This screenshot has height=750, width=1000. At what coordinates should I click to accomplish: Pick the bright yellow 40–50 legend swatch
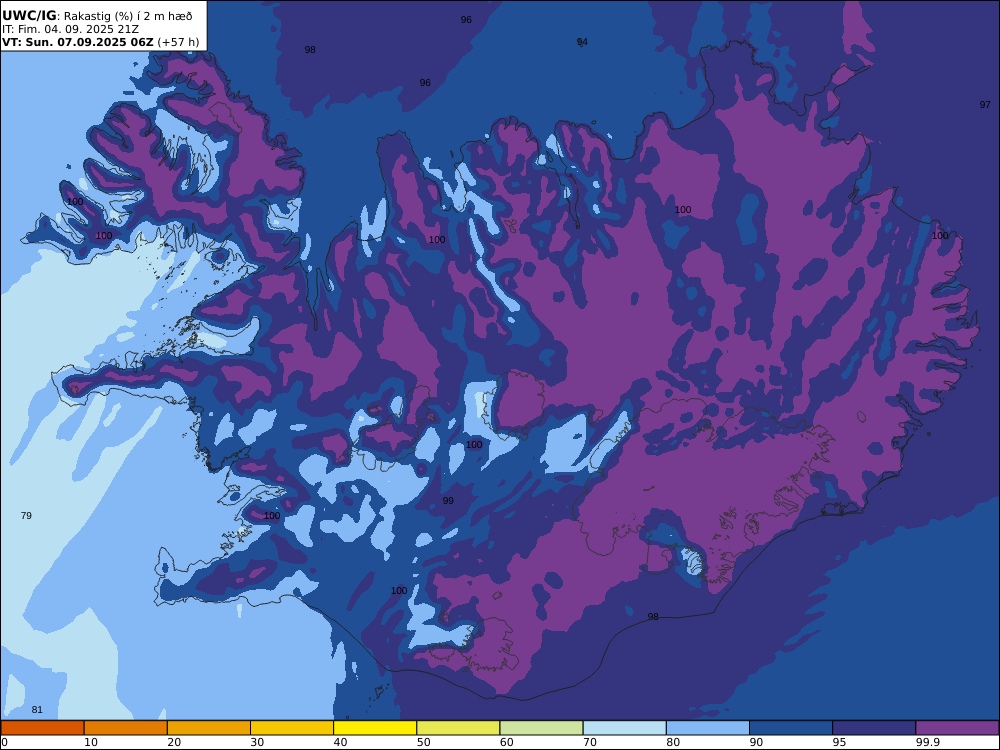[375, 728]
